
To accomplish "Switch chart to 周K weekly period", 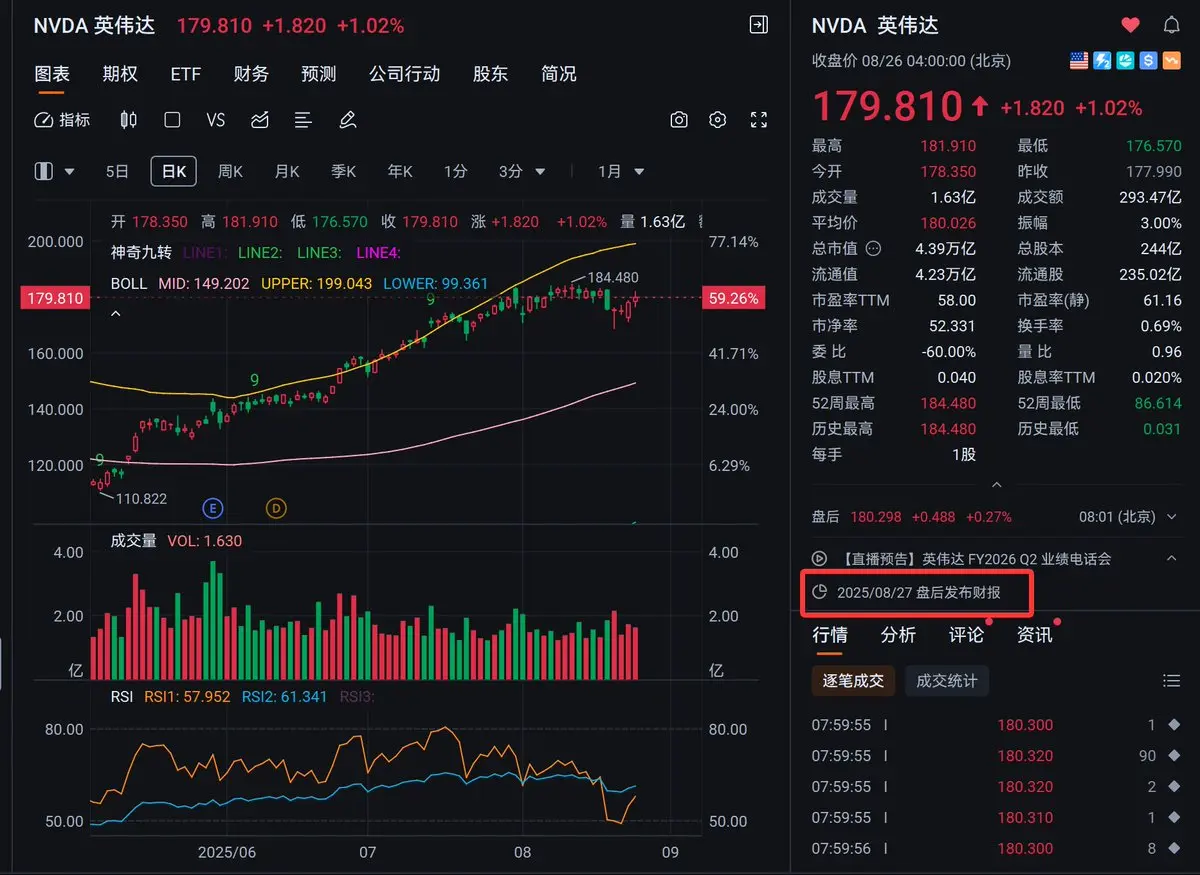I will point(230,171).
